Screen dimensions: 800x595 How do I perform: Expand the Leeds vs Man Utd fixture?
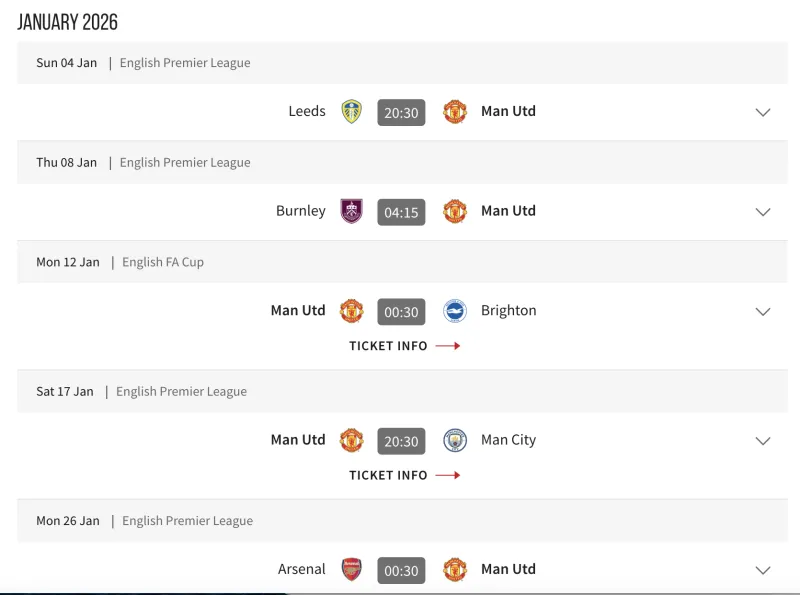[x=763, y=112]
